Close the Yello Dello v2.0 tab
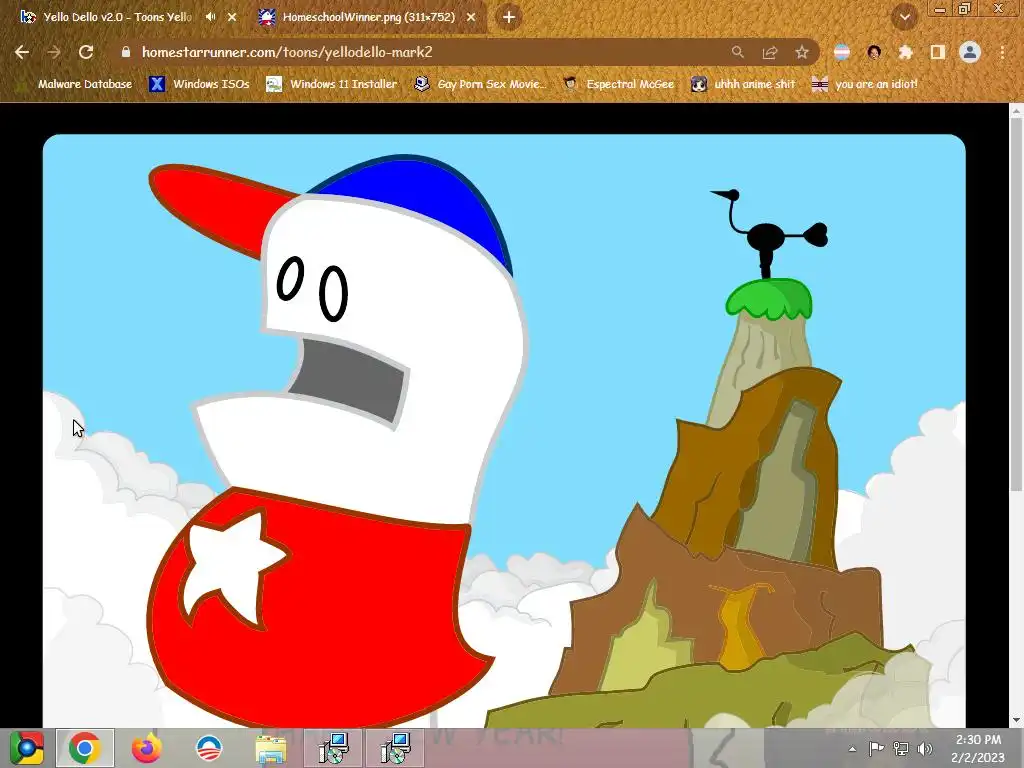The width and height of the screenshot is (1024, 768). pos(232,17)
